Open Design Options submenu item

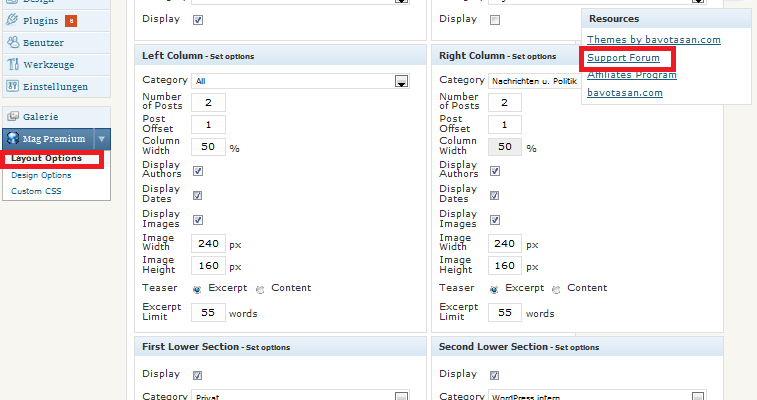(x=41, y=175)
